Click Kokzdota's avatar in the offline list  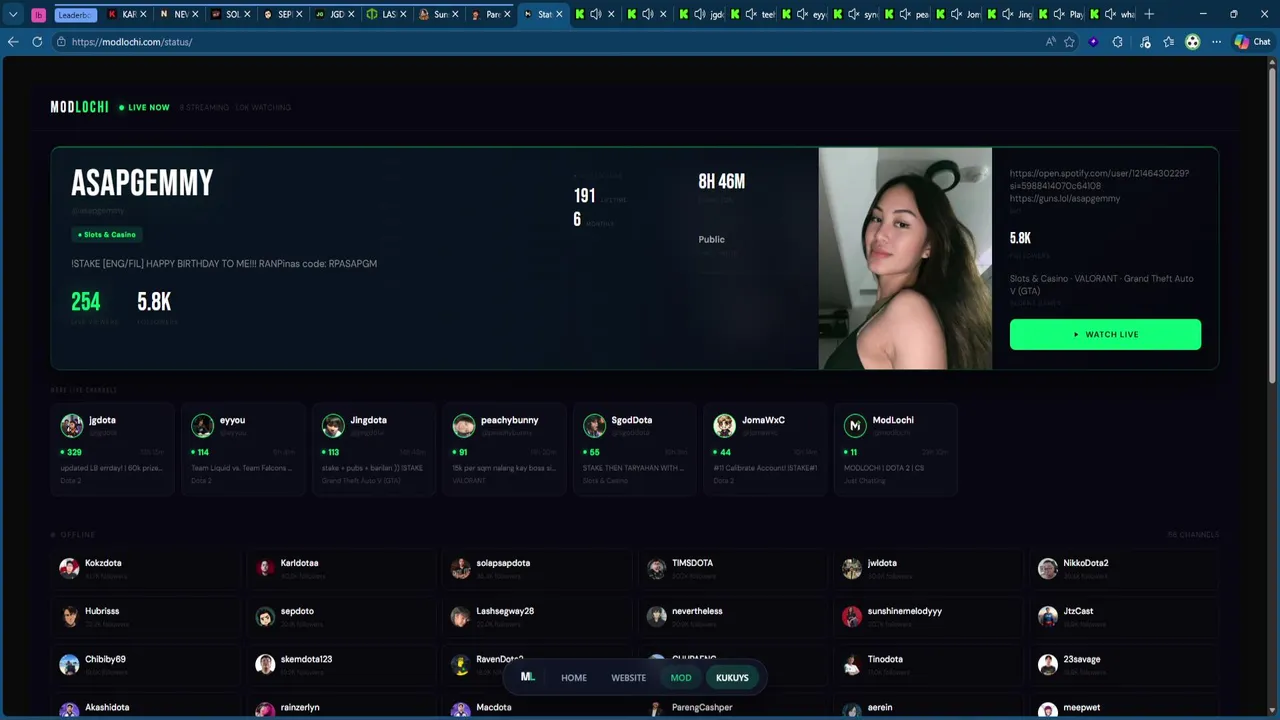click(x=69, y=569)
